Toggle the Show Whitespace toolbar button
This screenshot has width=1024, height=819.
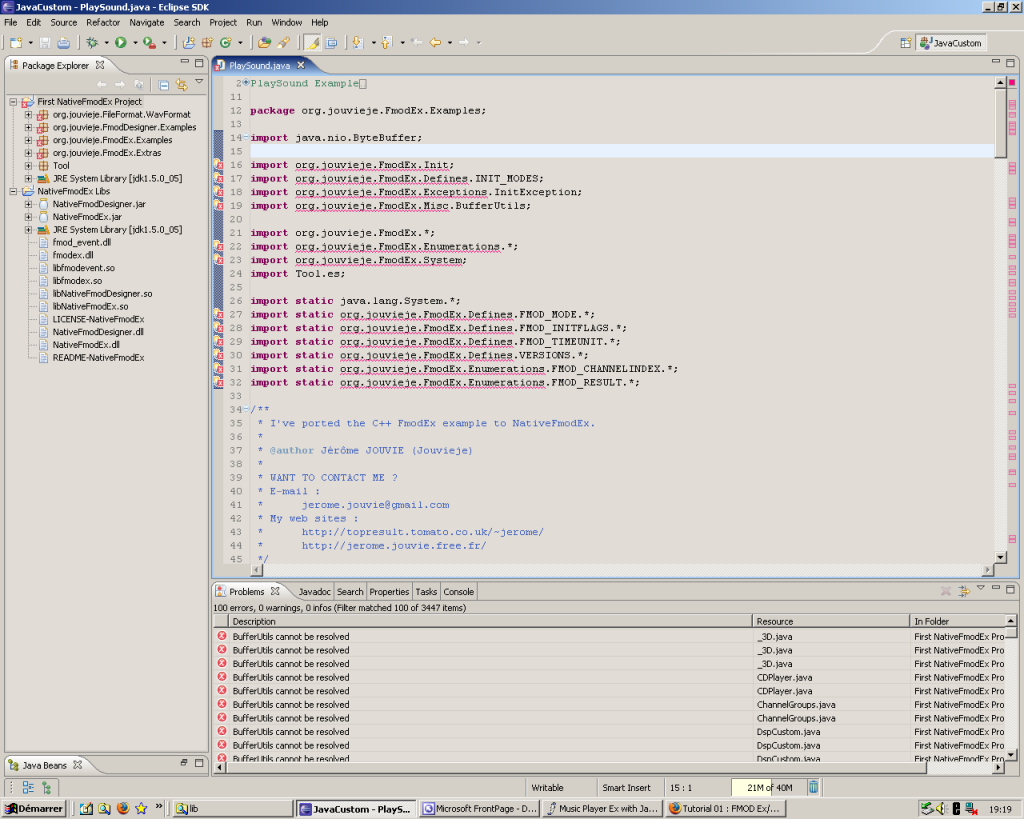331,43
